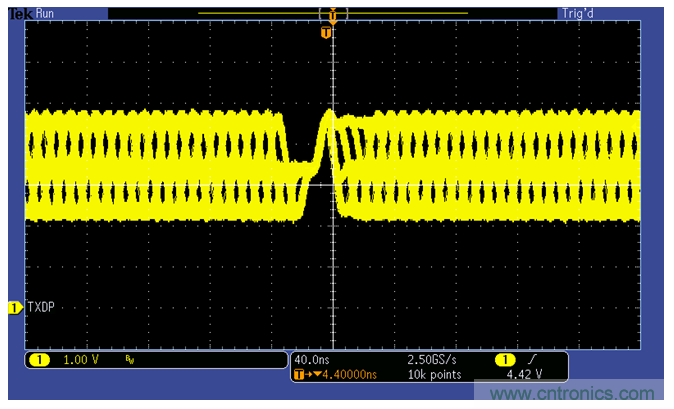Click the 4.40000ns trigger delay value
This screenshot has height=409, width=674.
tap(348, 375)
